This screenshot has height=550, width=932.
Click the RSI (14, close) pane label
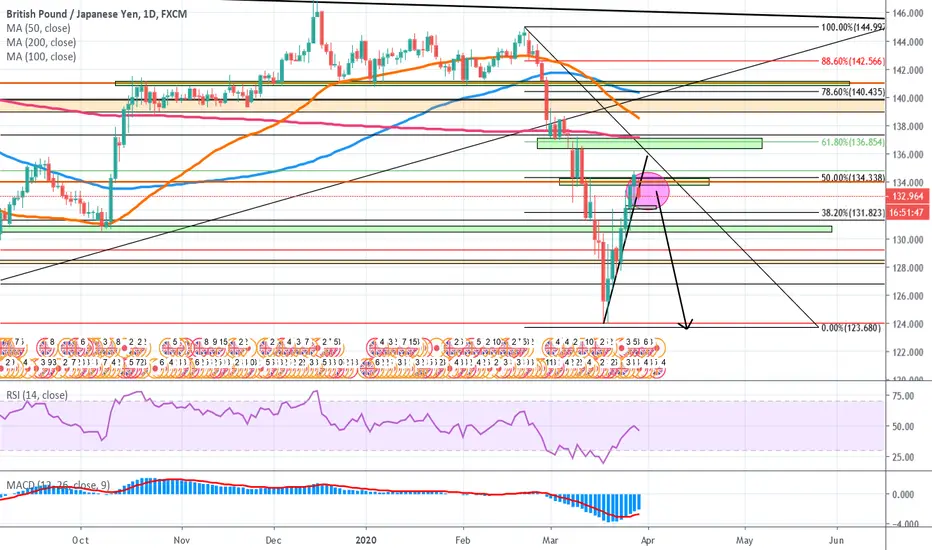(37, 395)
